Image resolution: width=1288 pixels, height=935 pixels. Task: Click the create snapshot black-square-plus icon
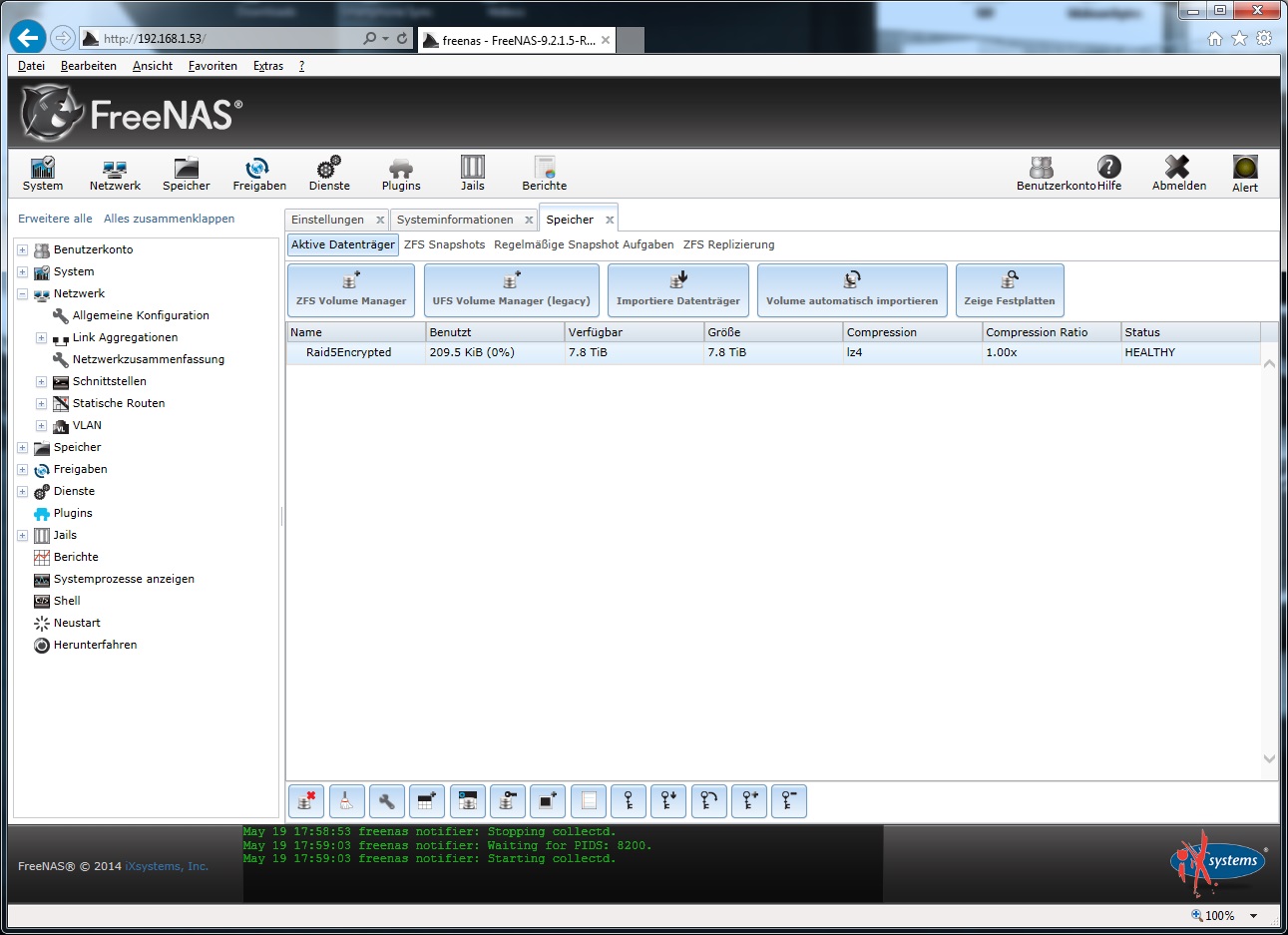(x=548, y=800)
